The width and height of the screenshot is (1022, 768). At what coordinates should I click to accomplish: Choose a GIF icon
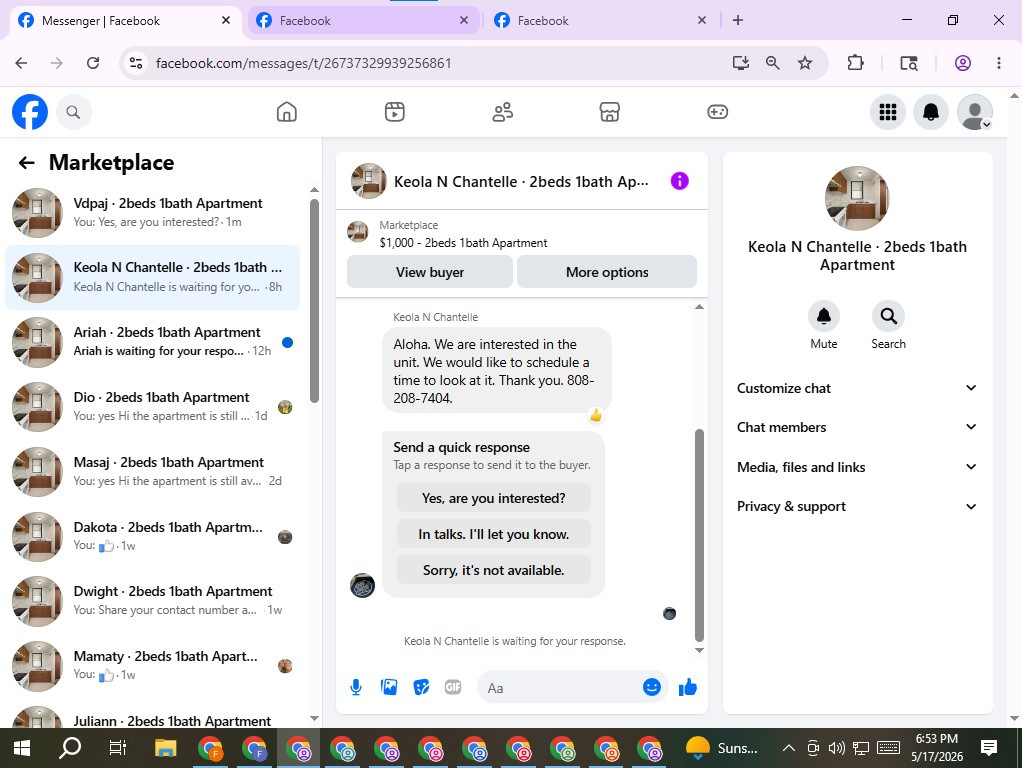pyautogui.click(x=452, y=687)
